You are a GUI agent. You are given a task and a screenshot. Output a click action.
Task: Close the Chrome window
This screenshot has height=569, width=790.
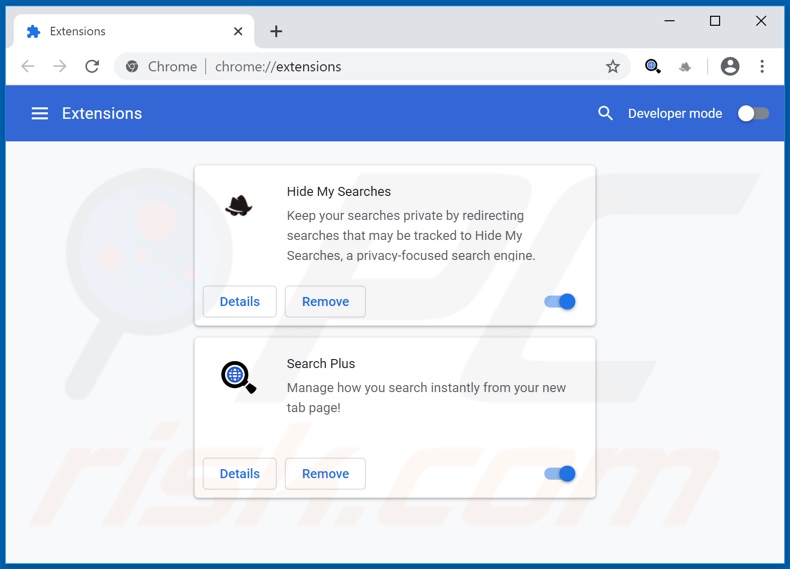point(761,21)
